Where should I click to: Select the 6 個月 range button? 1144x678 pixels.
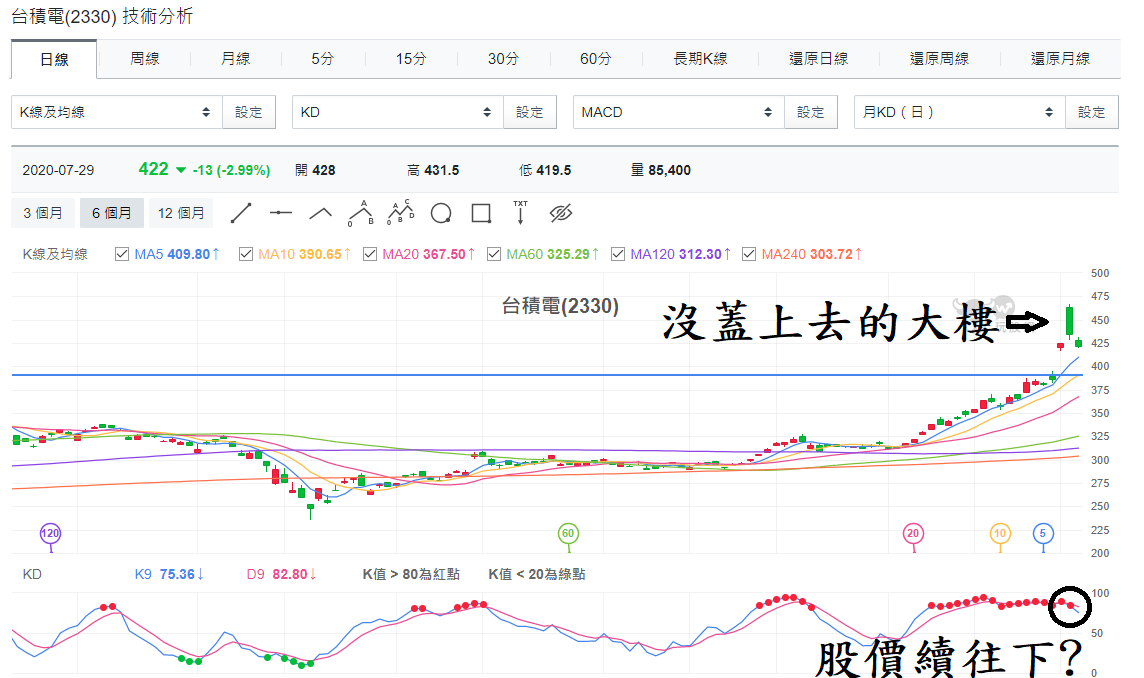[112, 213]
